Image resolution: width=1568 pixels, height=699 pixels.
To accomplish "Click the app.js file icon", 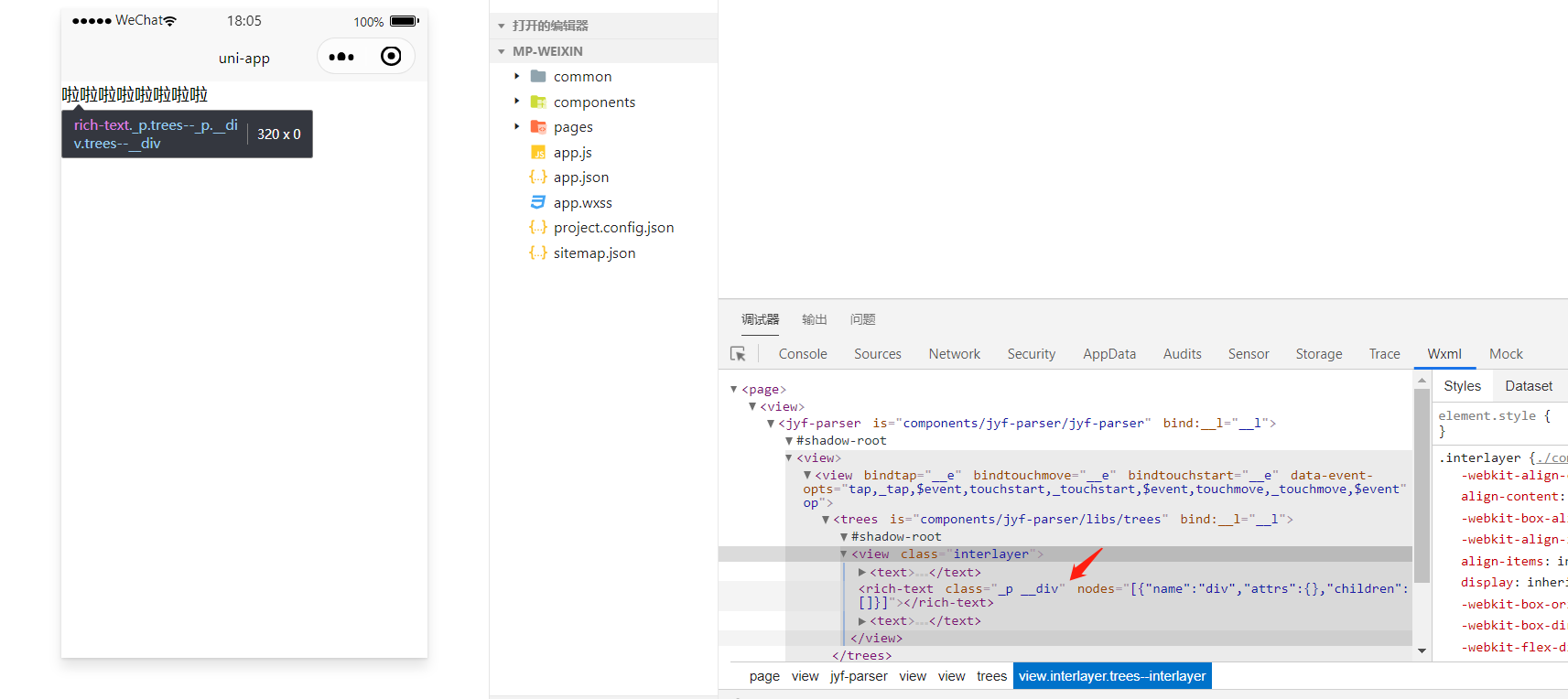I will click(x=538, y=152).
